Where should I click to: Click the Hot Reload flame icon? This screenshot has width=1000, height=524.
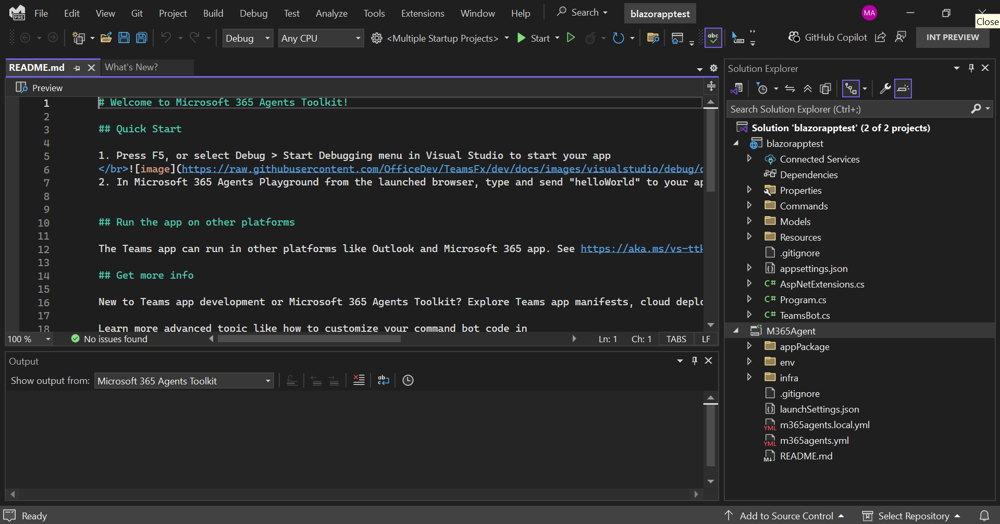tap(591, 38)
